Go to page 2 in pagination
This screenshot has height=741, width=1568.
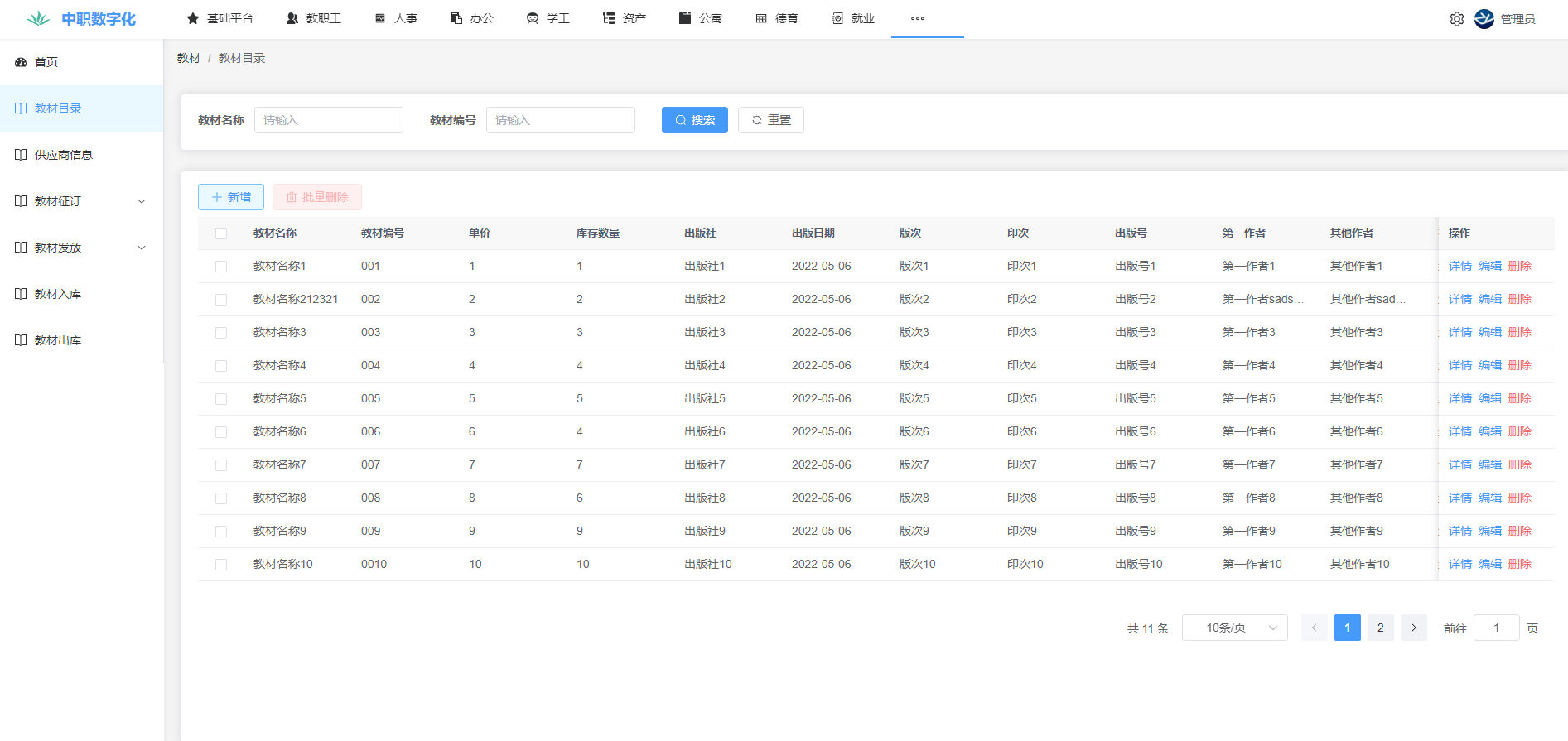(x=1380, y=628)
